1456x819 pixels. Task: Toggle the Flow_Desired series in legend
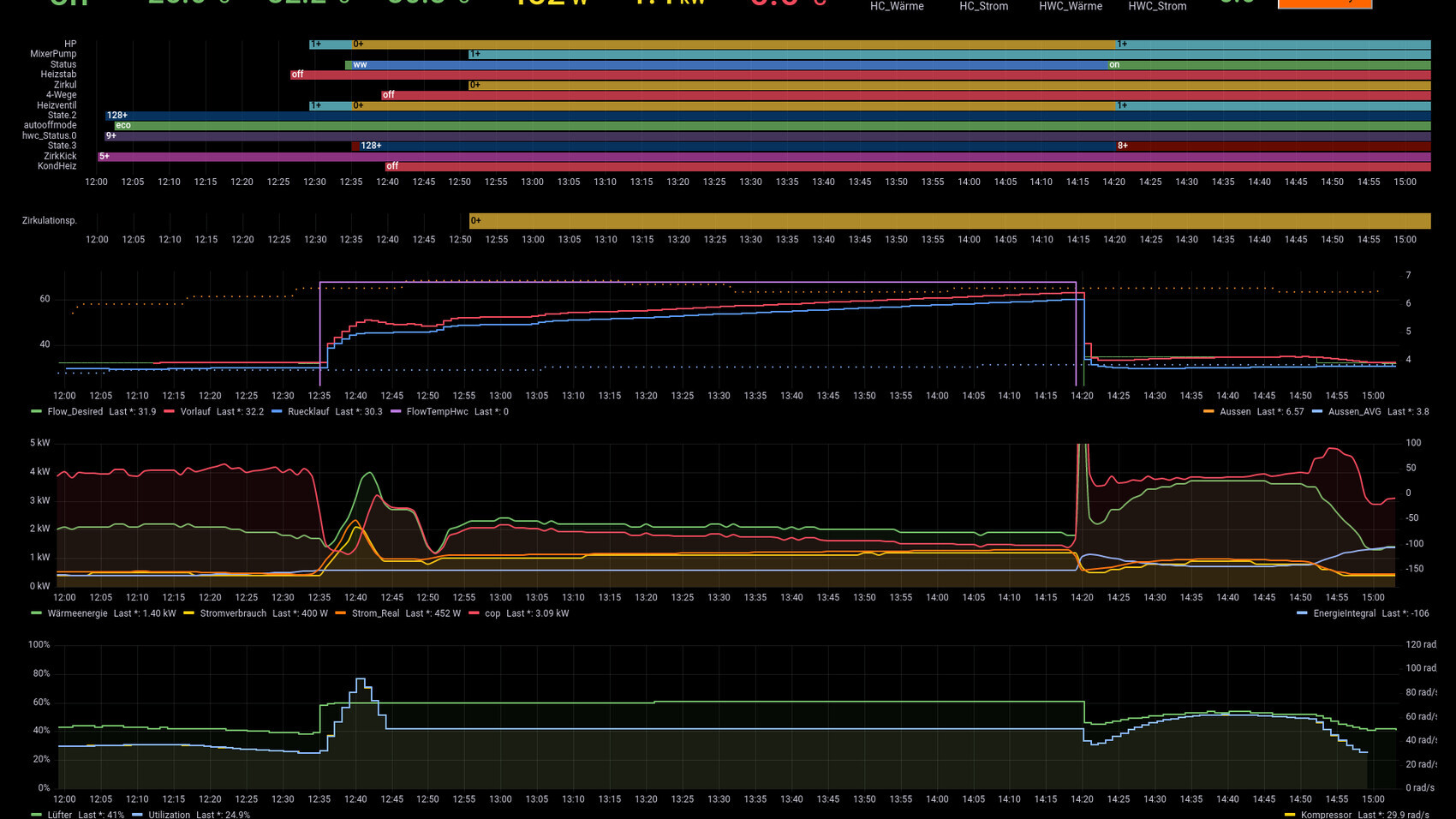coord(75,412)
